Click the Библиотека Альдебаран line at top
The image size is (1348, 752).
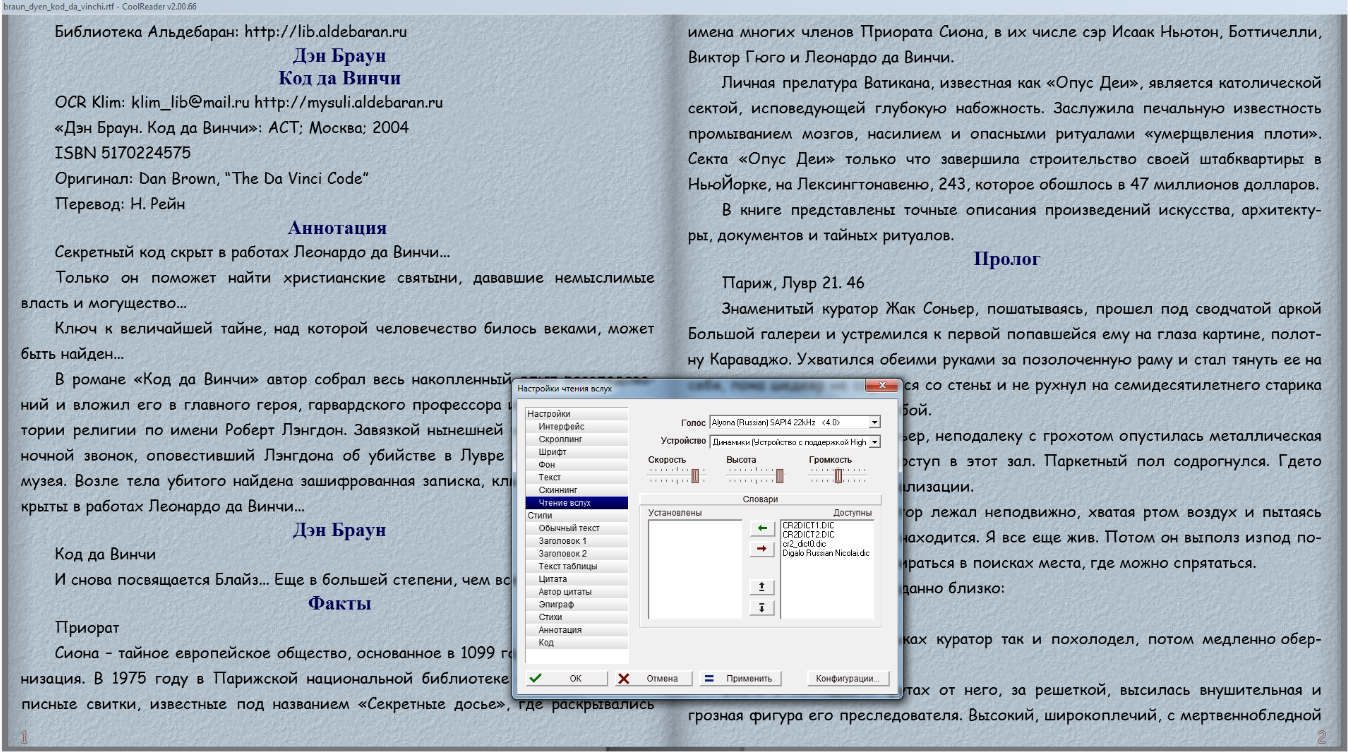pos(231,31)
